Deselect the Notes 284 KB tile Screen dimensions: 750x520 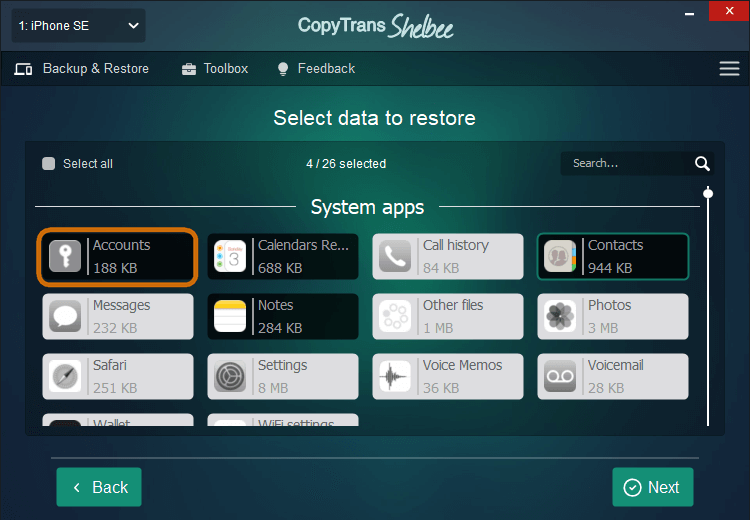click(x=283, y=316)
